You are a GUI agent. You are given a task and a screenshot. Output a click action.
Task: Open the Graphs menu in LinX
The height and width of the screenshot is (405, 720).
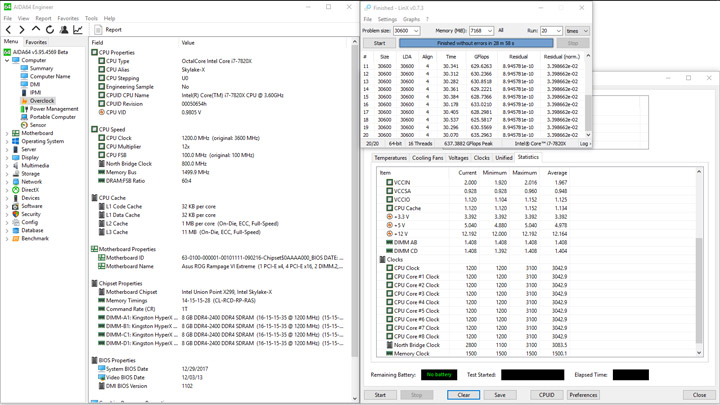(x=411, y=19)
